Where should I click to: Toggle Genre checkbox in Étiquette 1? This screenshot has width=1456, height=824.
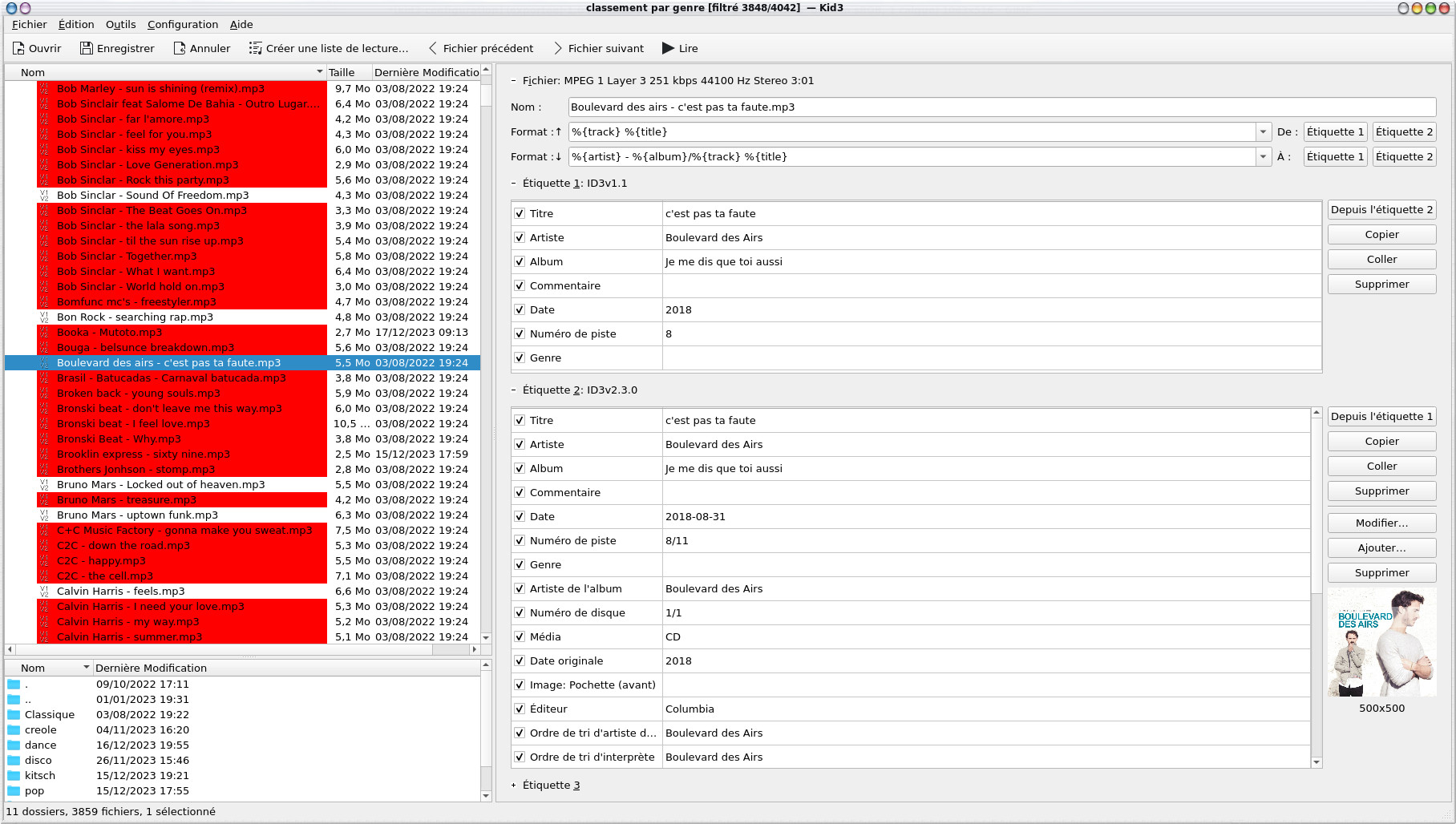pos(520,357)
